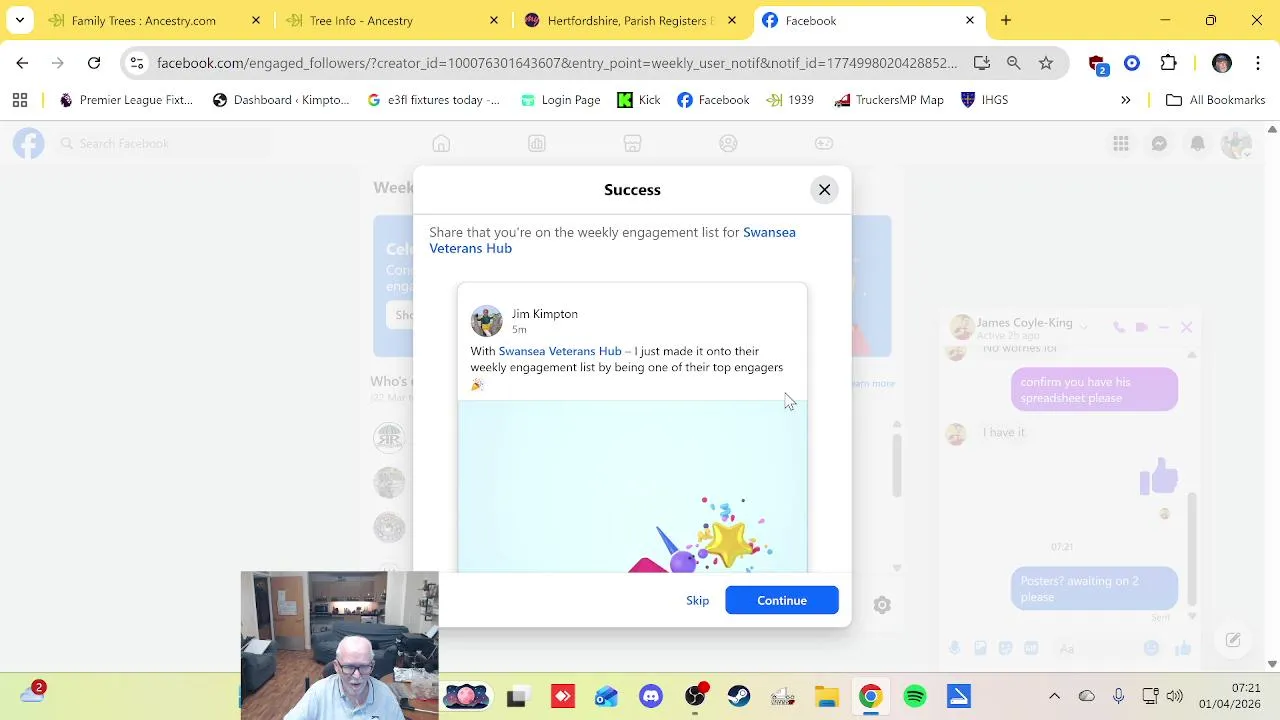The image size is (1280, 720).
Task: Reload the current page
Action: (x=94, y=63)
